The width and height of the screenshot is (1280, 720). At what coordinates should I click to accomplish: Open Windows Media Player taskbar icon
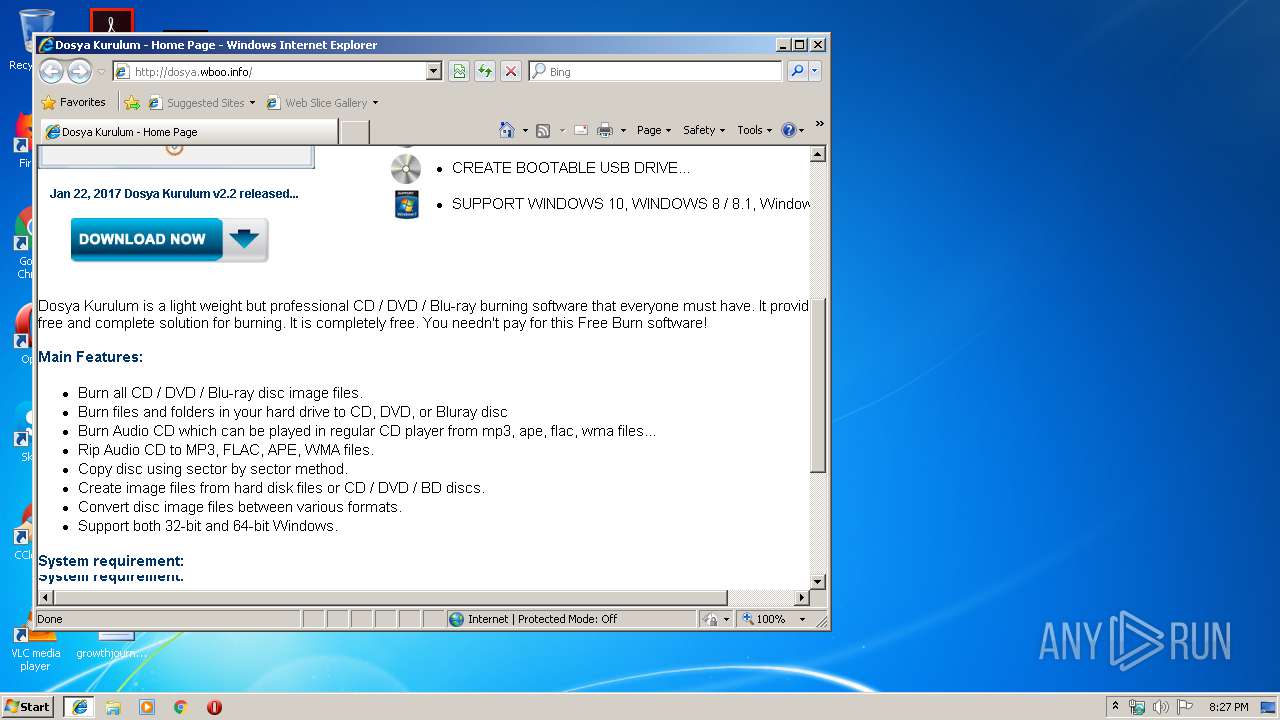pyautogui.click(x=147, y=706)
